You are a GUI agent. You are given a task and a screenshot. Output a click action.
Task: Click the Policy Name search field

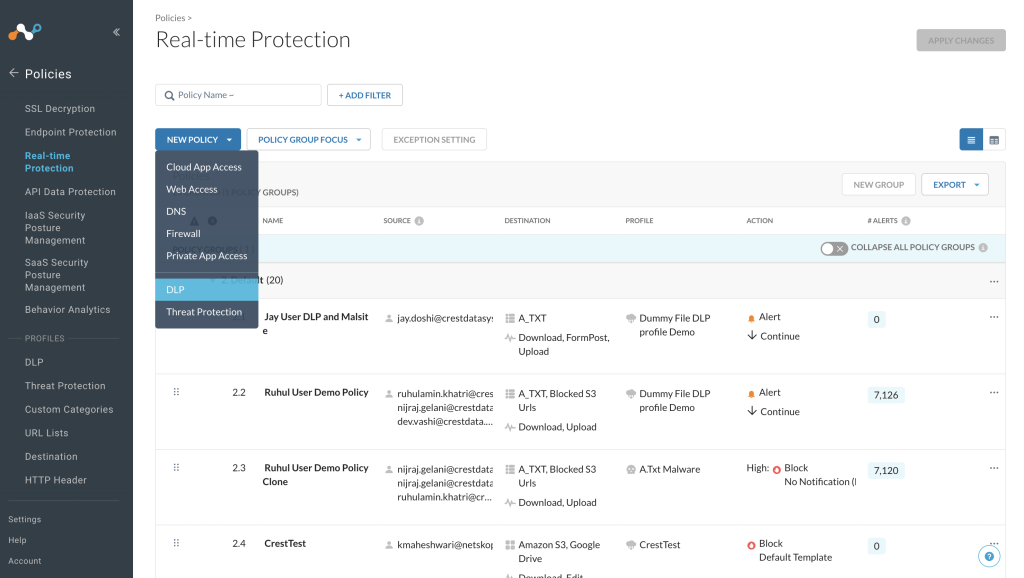[238, 95]
